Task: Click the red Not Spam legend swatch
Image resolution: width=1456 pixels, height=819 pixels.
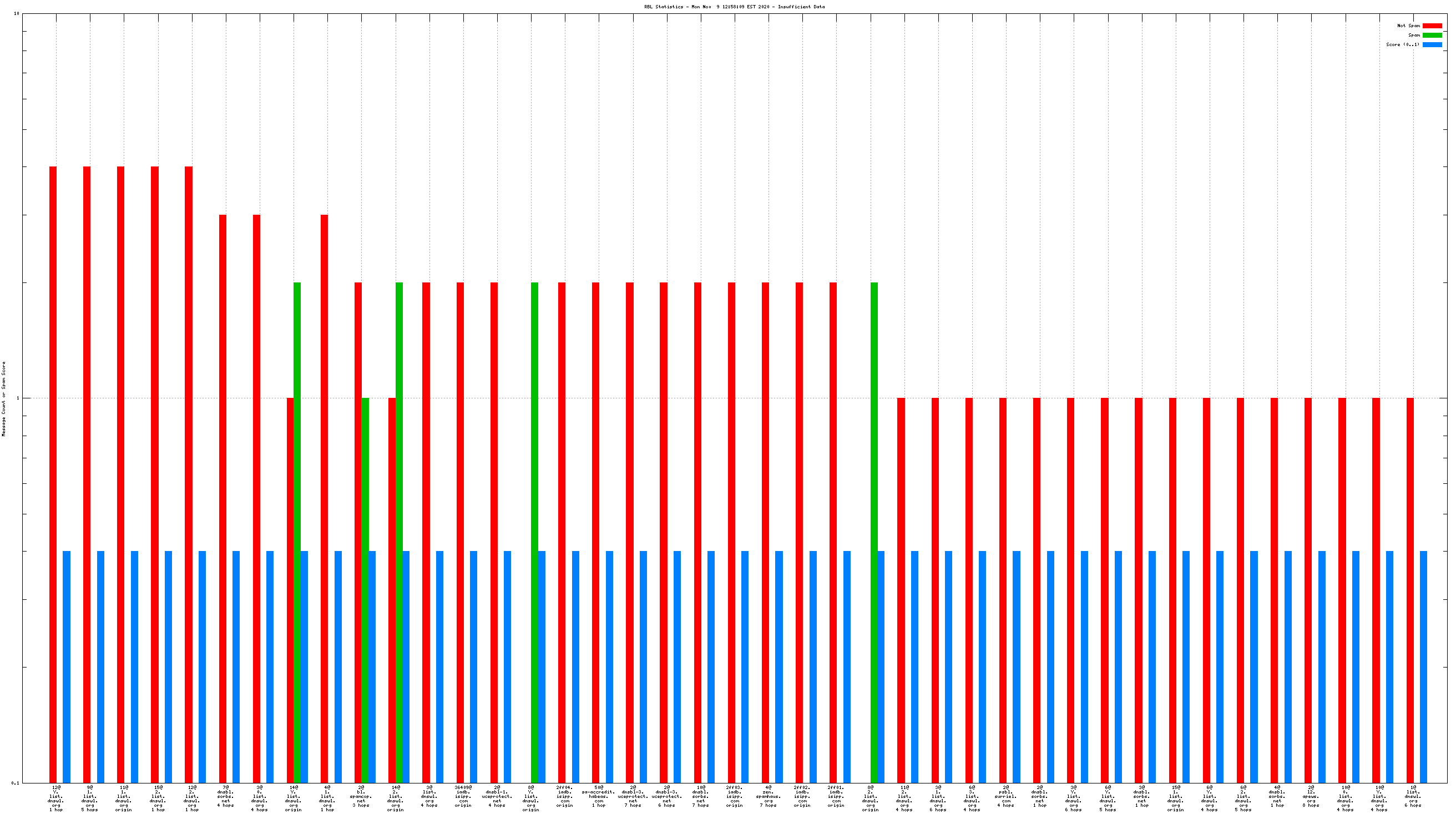Action: 1432,26
